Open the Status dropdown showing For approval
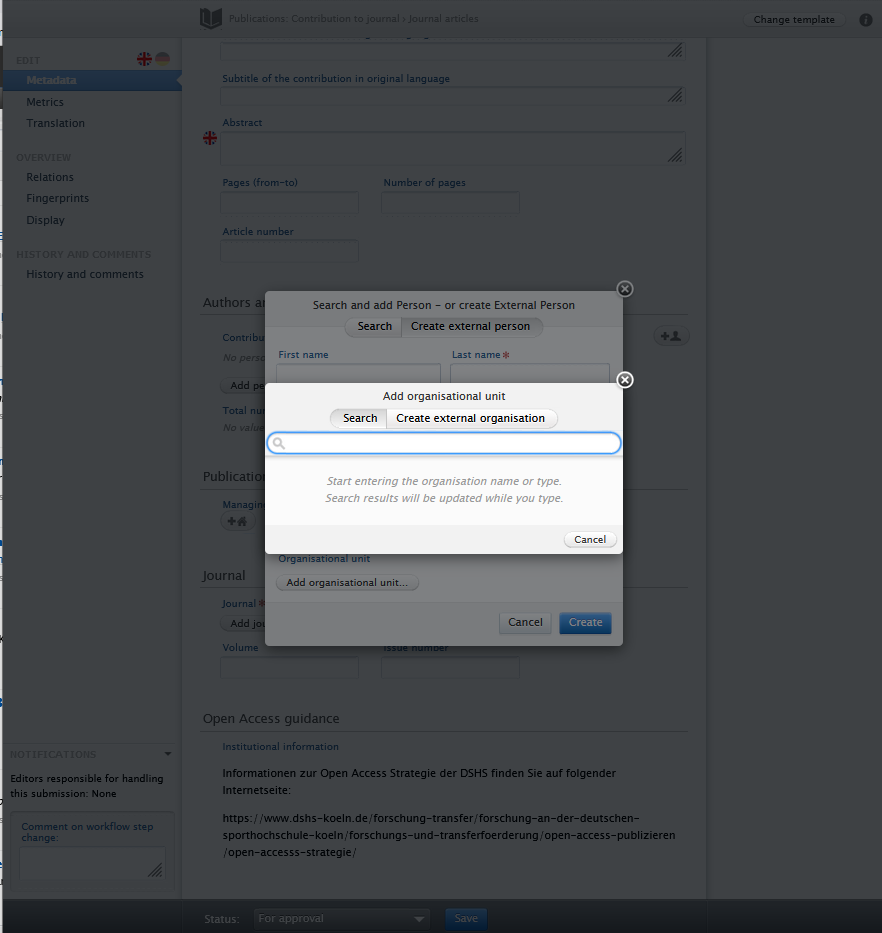 click(x=341, y=918)
